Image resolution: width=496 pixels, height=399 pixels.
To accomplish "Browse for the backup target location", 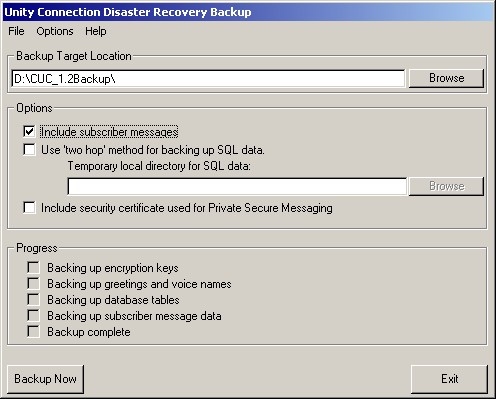I will (x=446, y=78).
